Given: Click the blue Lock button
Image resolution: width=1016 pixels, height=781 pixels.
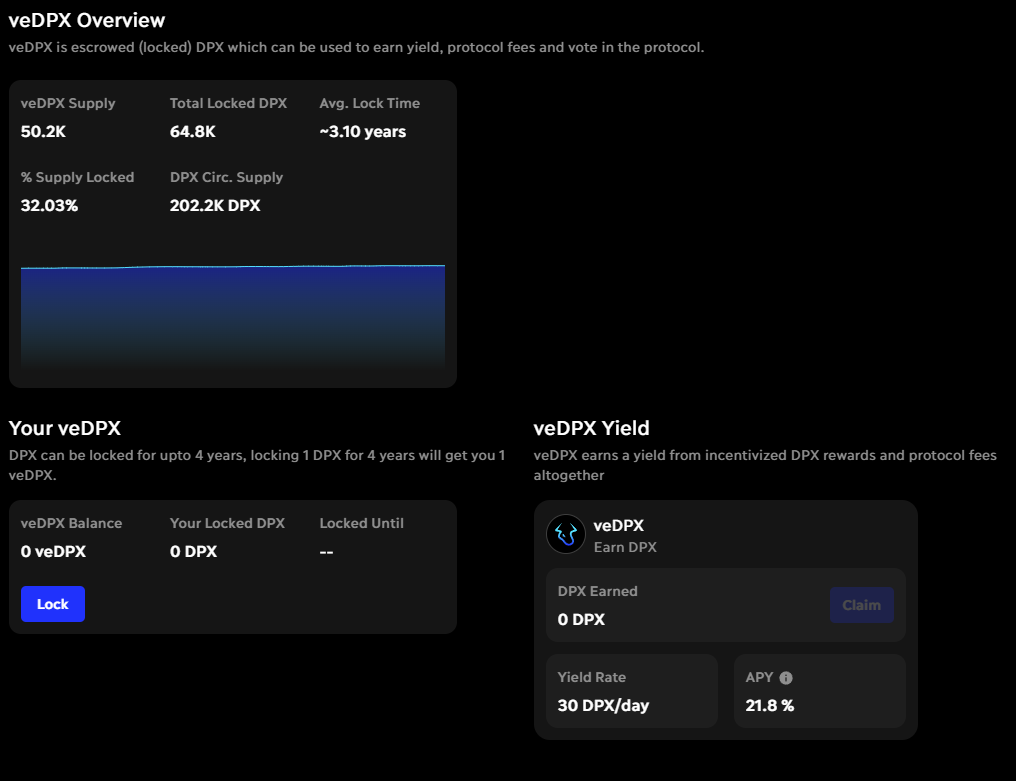Looking at the screenshot, I should (x=52, y=604).
